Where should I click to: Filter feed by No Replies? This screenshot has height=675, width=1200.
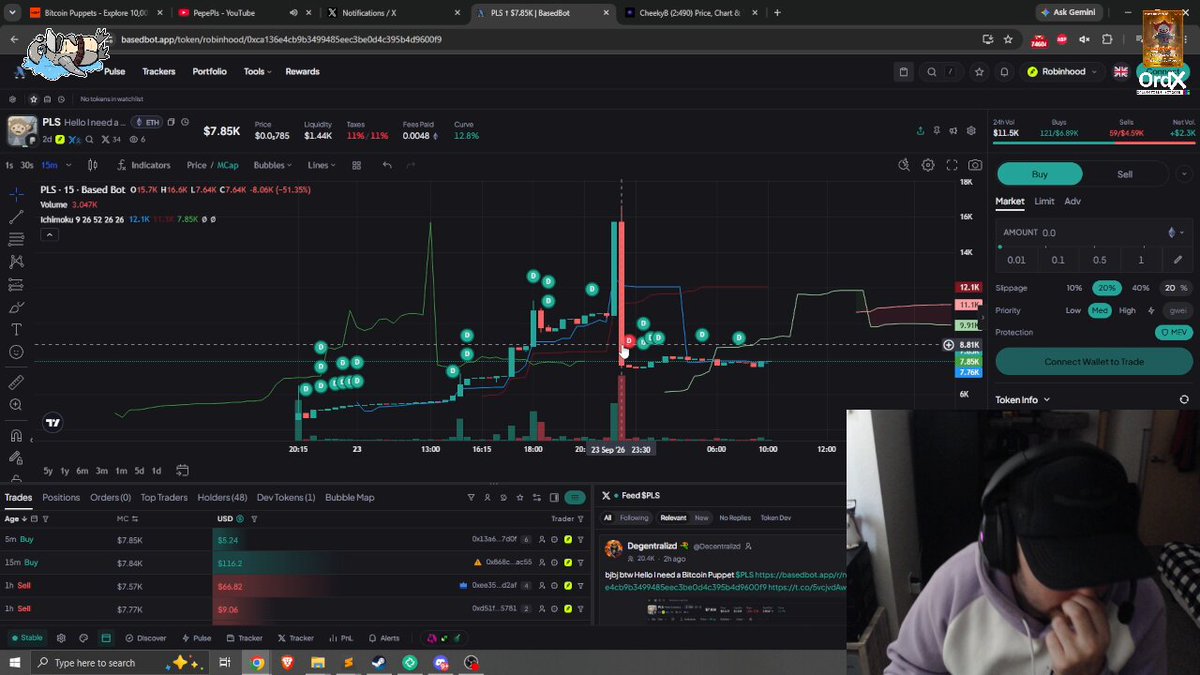[735, 518]
